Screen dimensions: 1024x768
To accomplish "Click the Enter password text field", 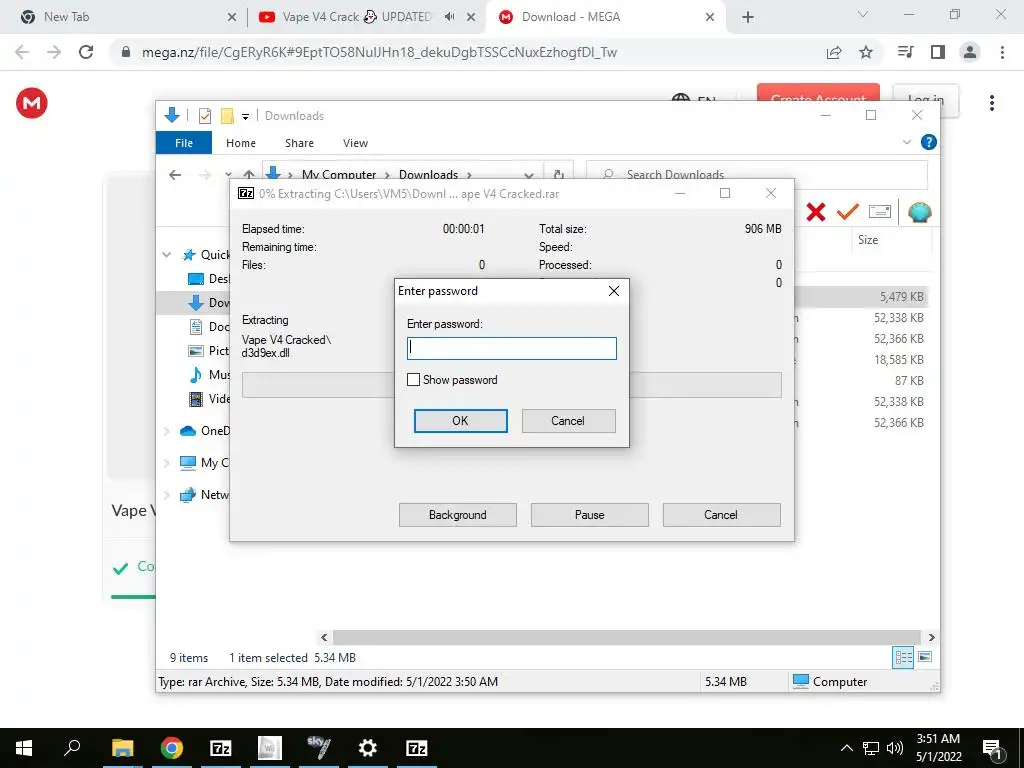I will (512, 348).
